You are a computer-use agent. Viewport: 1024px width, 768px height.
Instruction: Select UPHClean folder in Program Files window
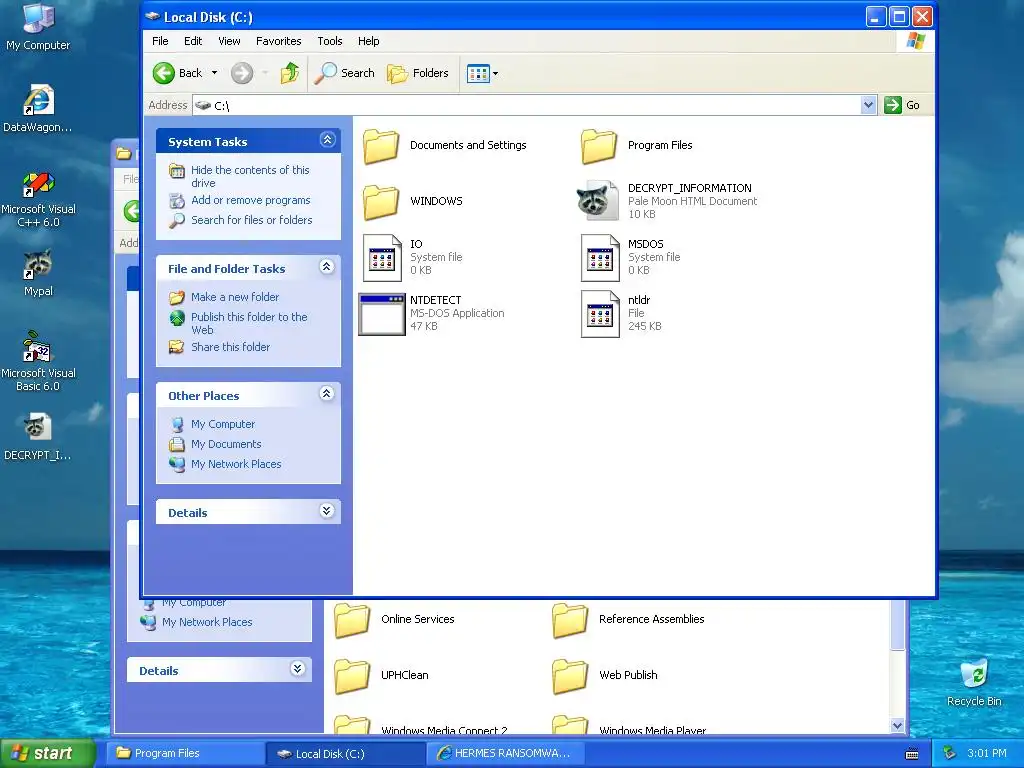coord(353,676)
